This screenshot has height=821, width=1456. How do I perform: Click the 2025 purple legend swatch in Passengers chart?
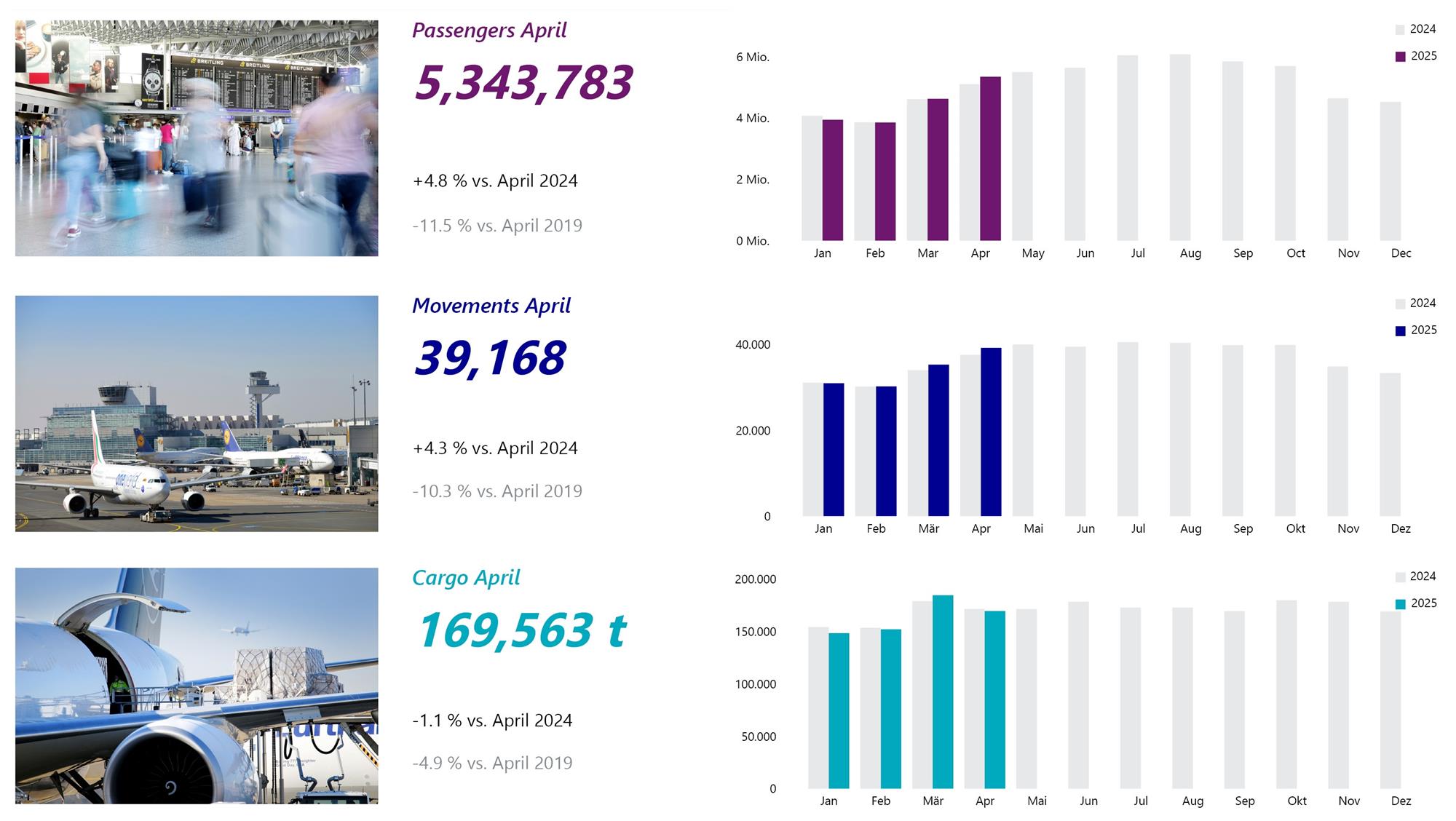click(1400, 57)
